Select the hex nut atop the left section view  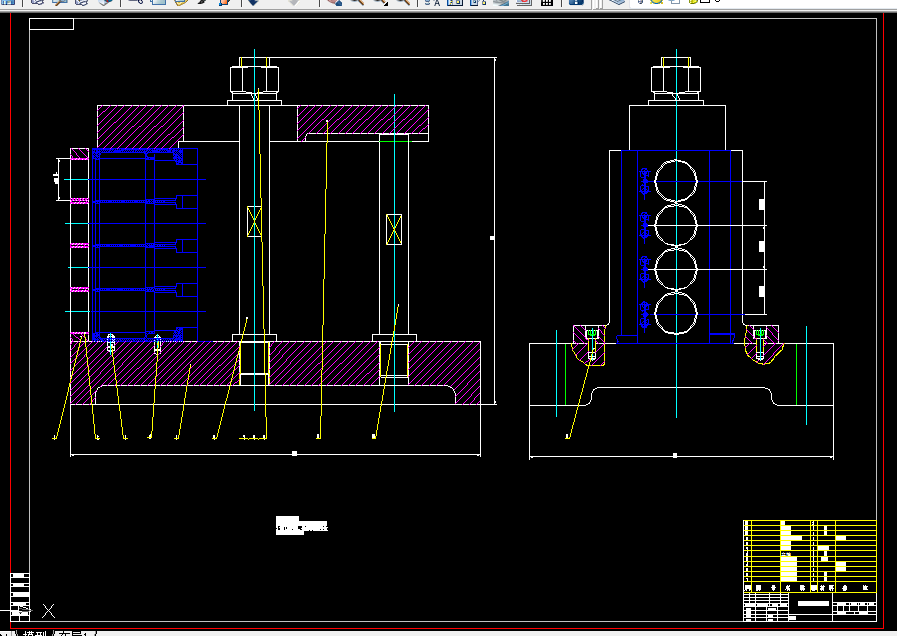point(255,80)
